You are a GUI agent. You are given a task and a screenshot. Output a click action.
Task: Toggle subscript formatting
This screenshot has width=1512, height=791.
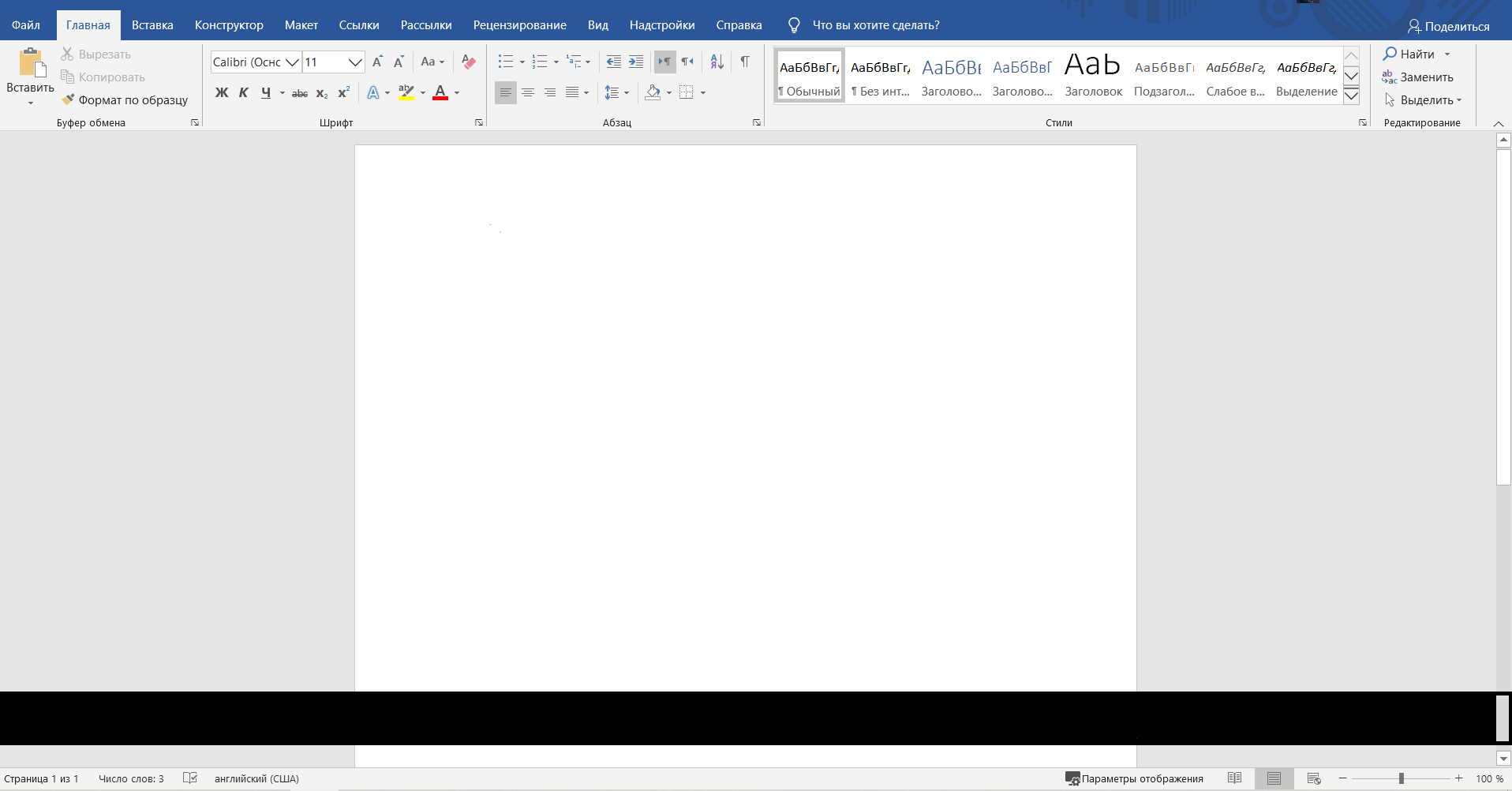[322, 93]
